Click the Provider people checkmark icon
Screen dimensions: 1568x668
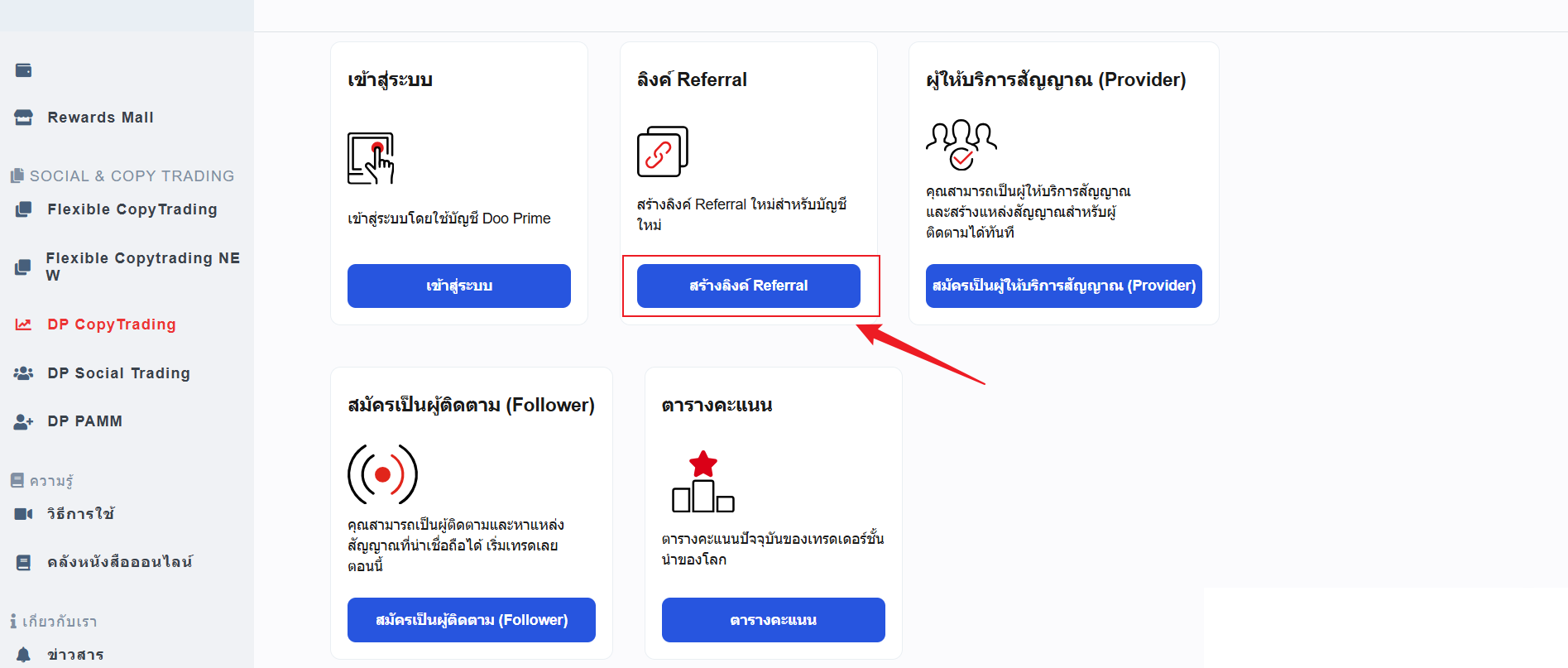coord(961,145)
